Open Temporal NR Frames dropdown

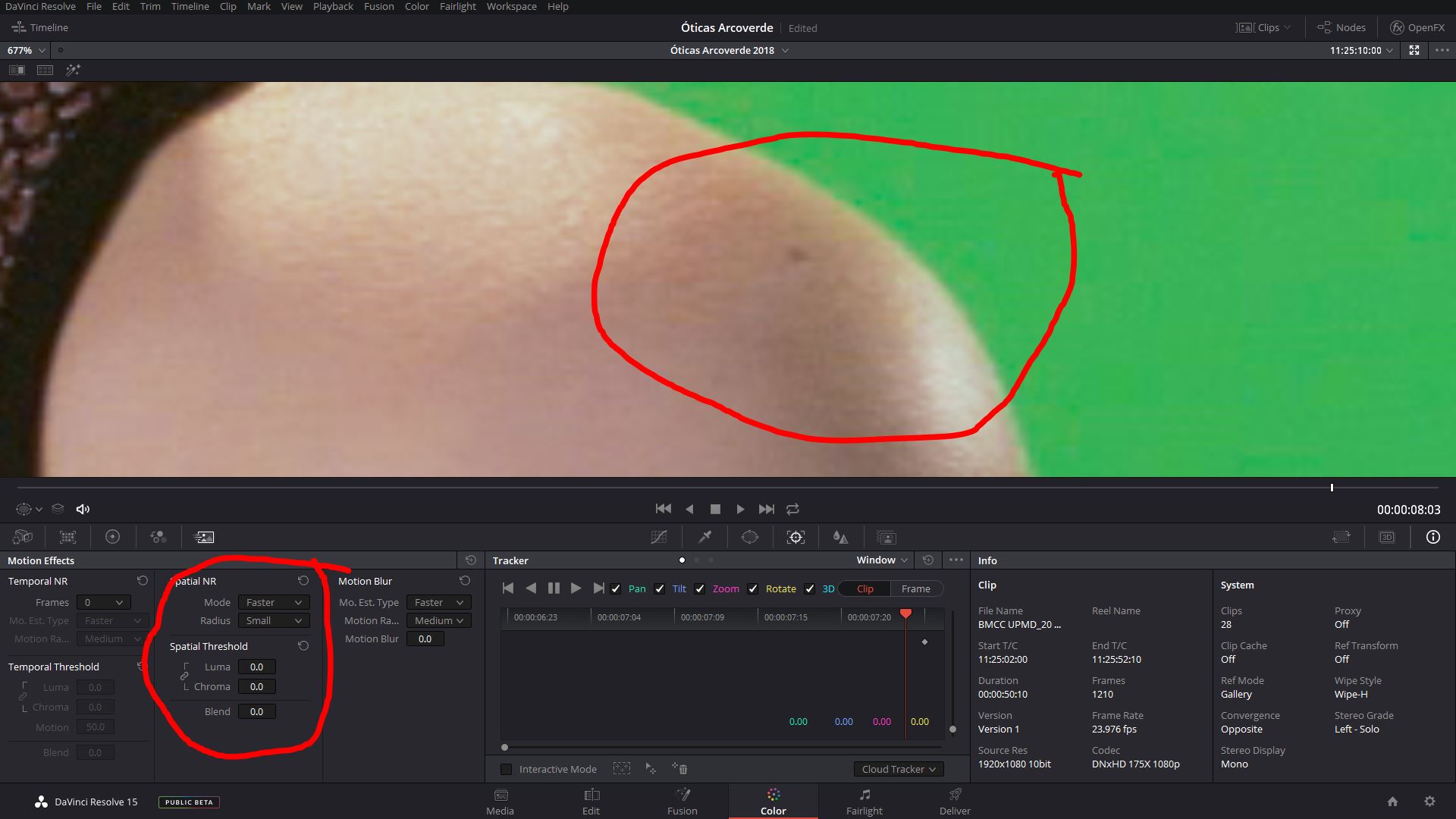coord(103,602)
